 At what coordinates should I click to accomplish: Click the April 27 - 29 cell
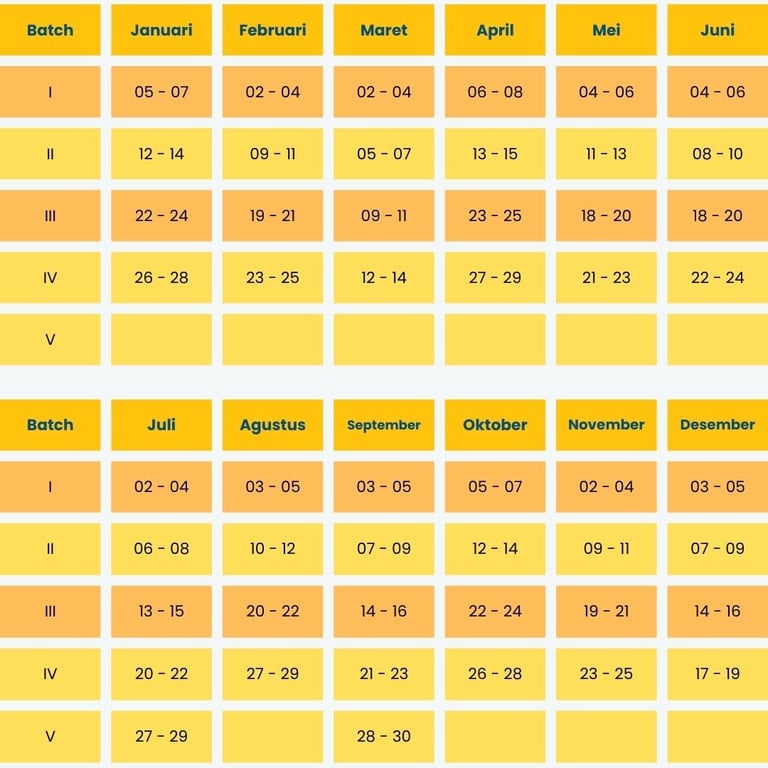pyautogui.click(x=495, y=278)
